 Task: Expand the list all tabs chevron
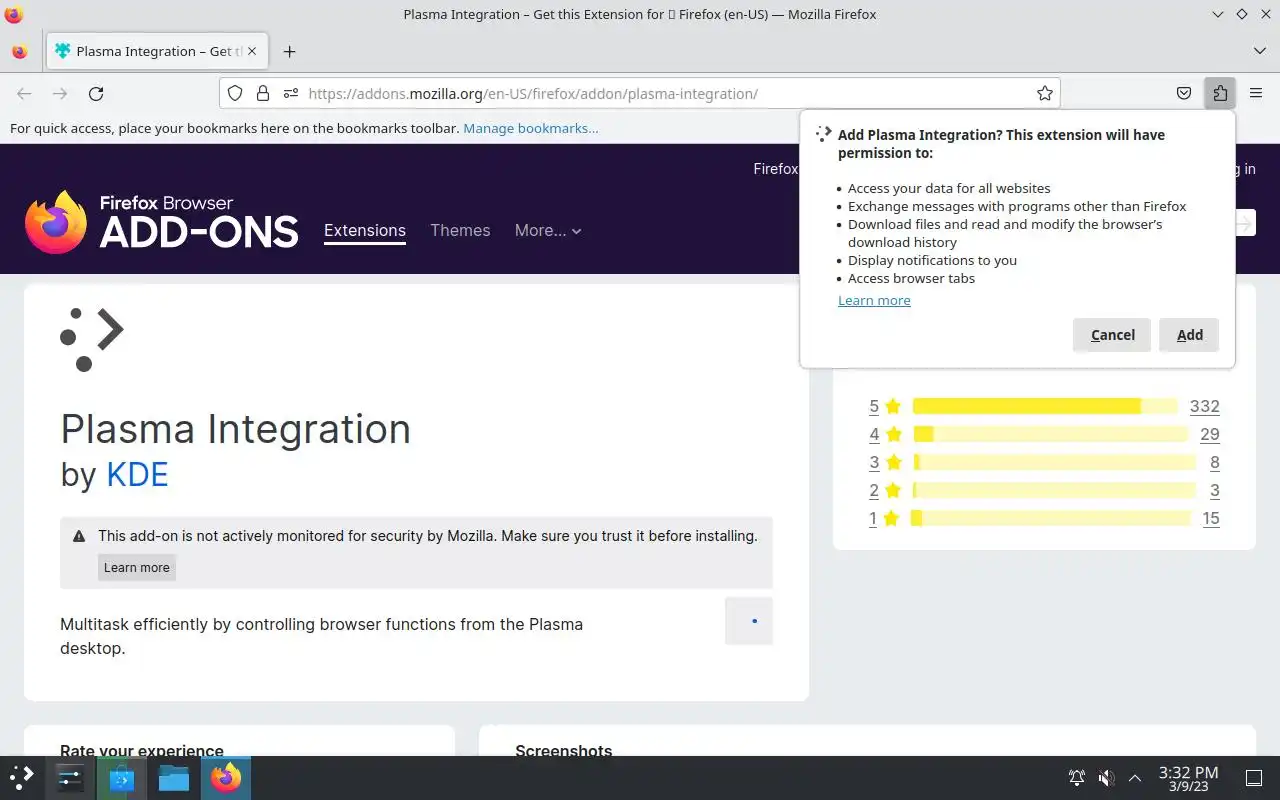point(1259,51)
